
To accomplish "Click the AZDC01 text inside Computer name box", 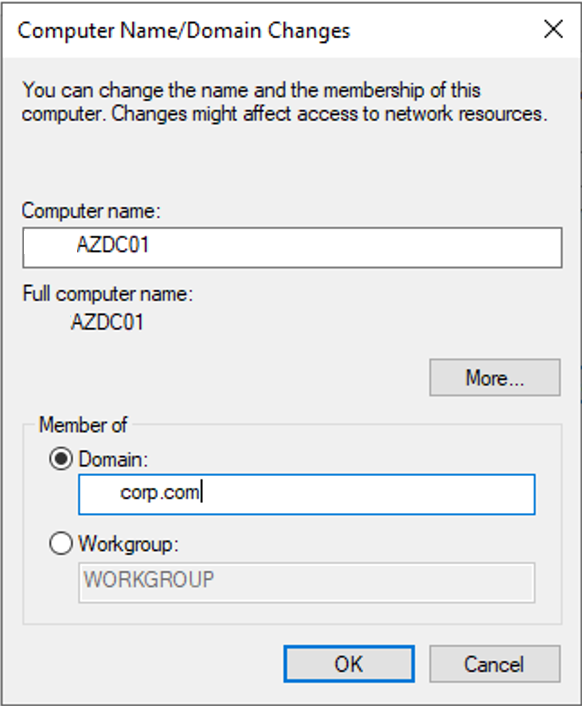I will pyautogui.click(x=113, y=245).
